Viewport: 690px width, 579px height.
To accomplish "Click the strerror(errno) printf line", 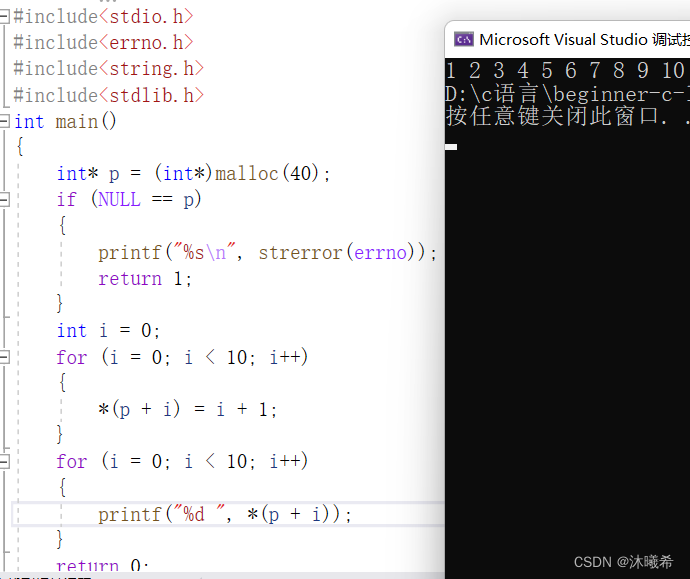I will point(268,253).
